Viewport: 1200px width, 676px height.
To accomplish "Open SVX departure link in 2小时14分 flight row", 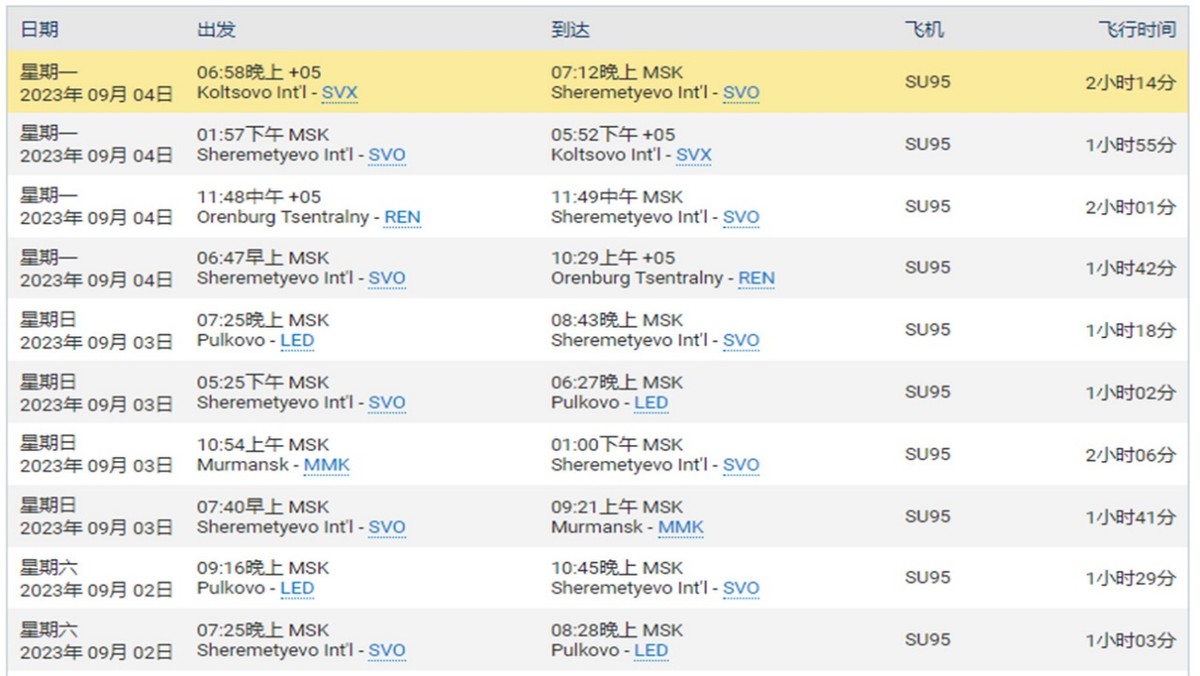I will [339, 93].
